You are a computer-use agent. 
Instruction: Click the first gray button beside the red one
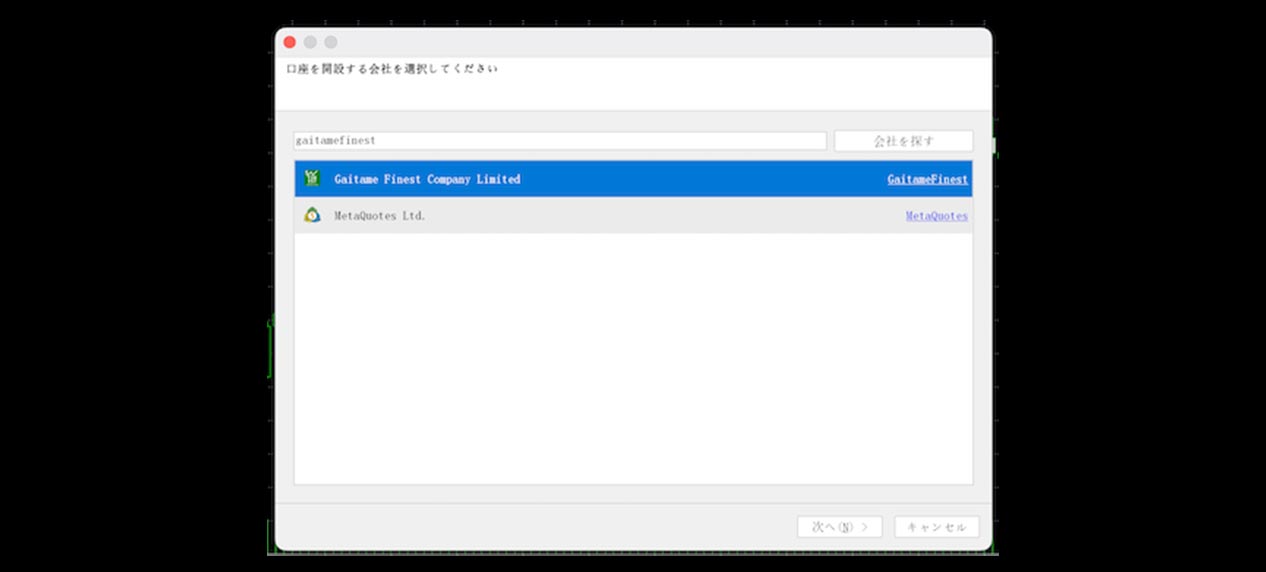310,42
